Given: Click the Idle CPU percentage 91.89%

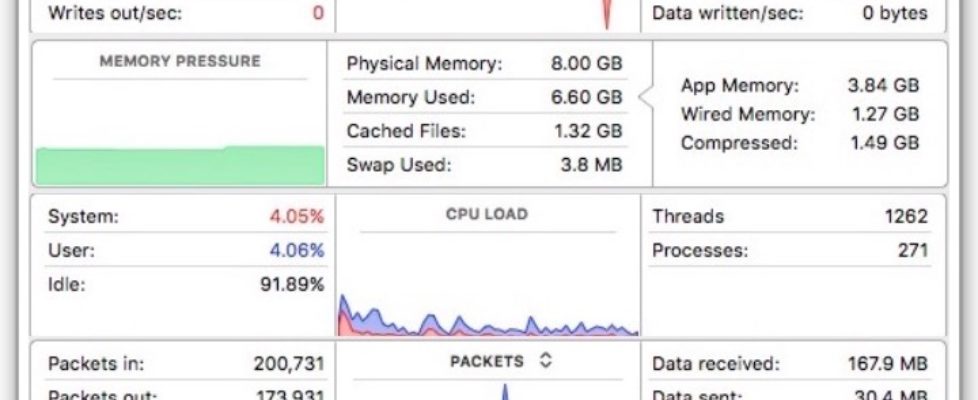Looking at the screenshot, I should (290, 285).
